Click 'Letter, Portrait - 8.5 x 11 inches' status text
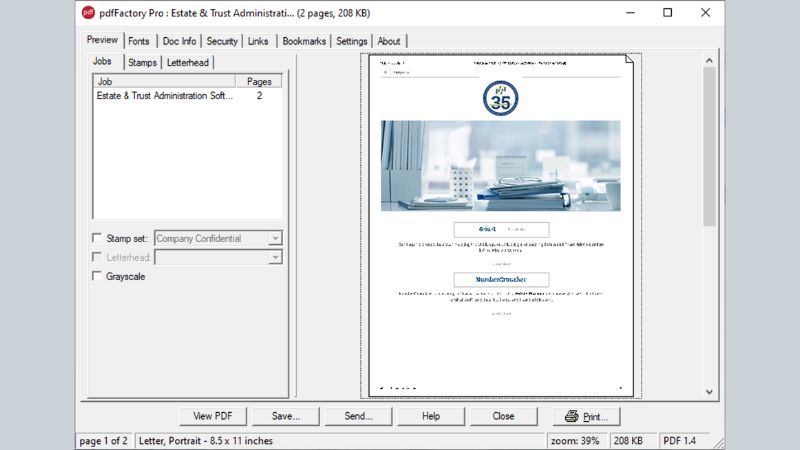The height and width of the screenshot is (450, 800). coord(206,441)
